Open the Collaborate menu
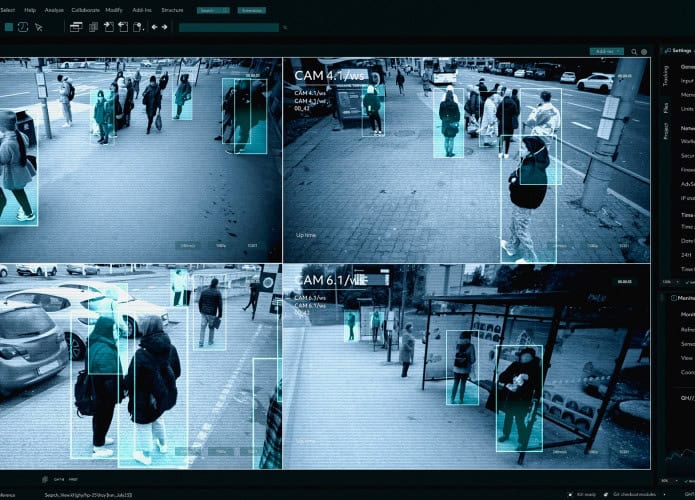Viewport: 695px width, 500px height. click(85, 10)
